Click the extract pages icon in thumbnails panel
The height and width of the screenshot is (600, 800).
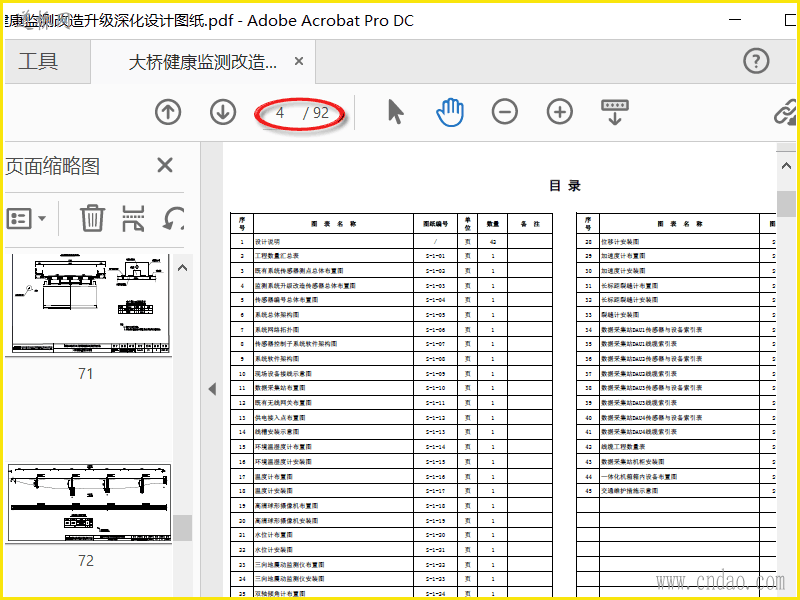tap(133, 218)
